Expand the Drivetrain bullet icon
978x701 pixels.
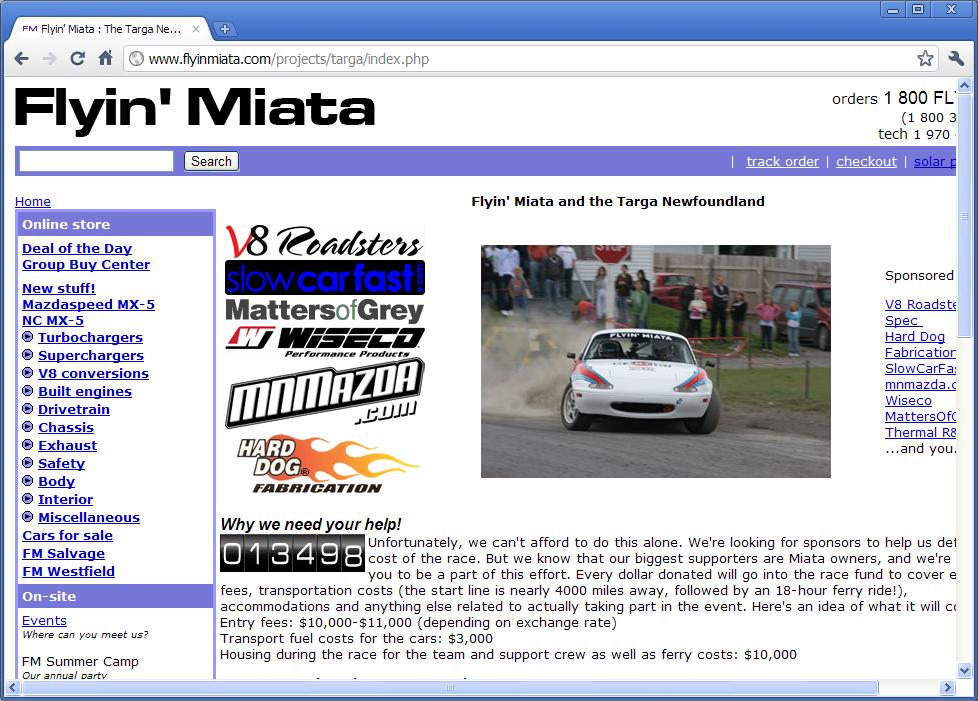tap(27, 409)
